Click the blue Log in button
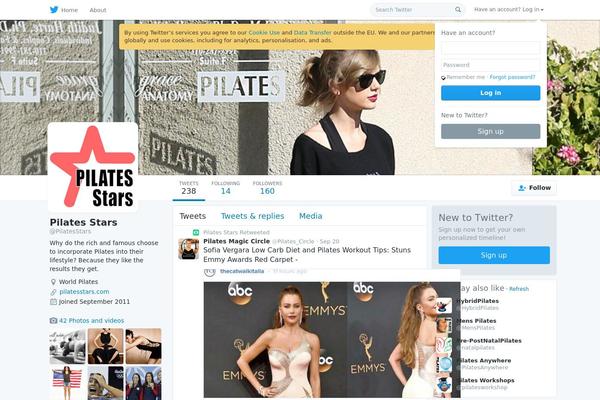The height and width of the screenshot is (400, 600). pyautogui.click(x=491, y=93)
